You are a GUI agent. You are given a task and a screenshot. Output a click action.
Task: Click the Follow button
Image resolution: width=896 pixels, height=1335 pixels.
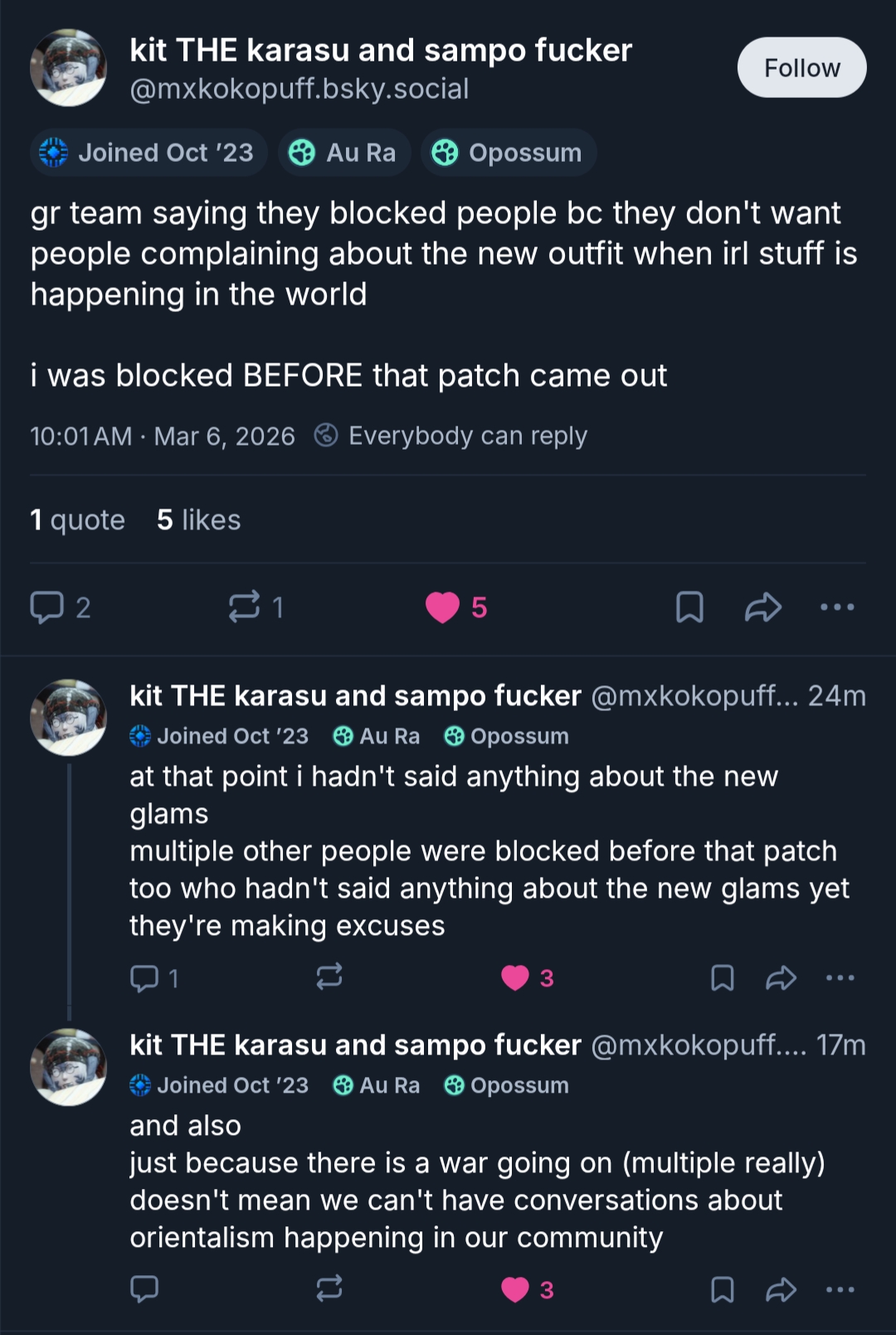801,67
